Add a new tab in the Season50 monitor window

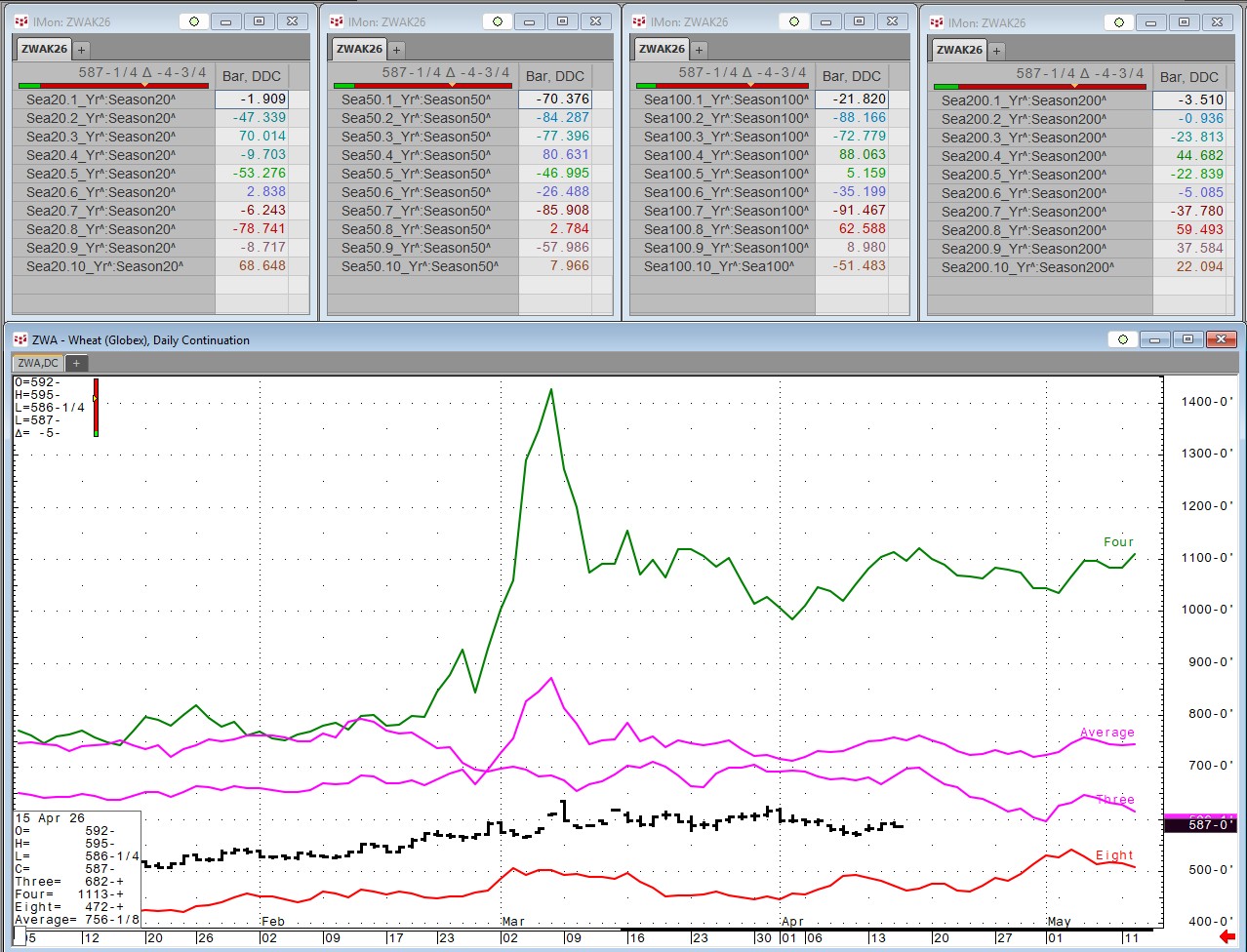397,49
